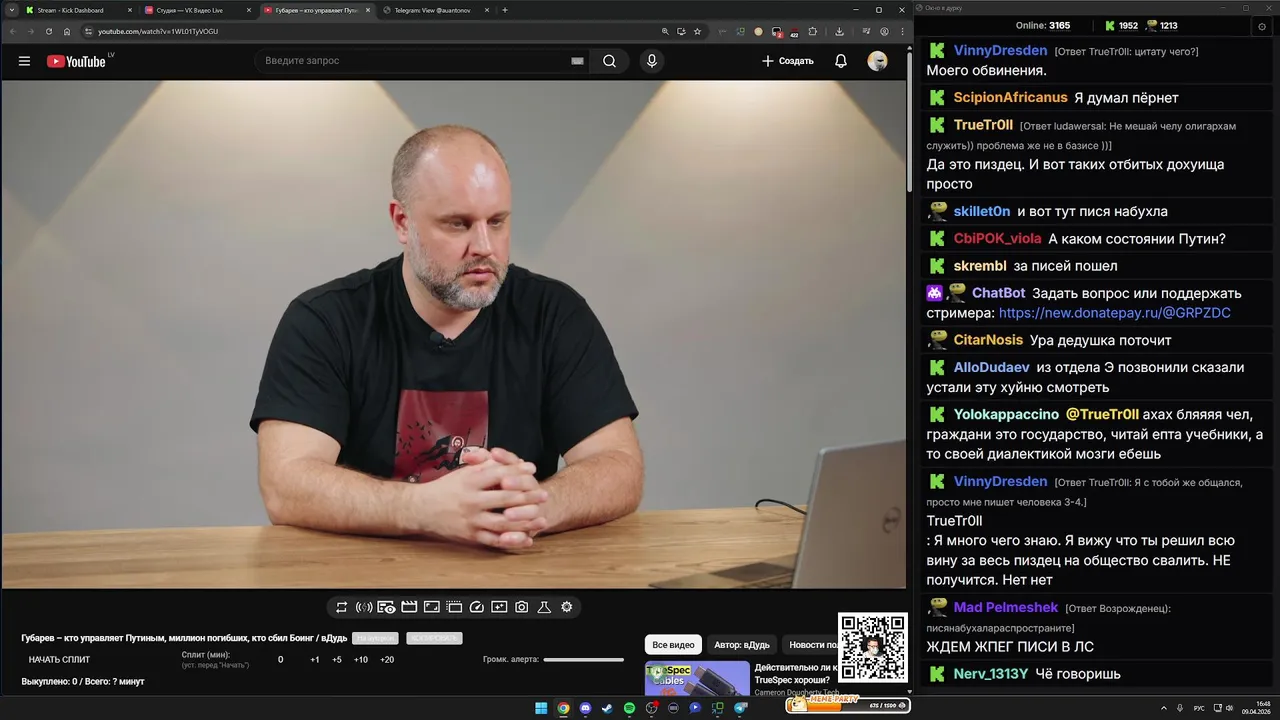Click the НАЧАТЬ СПЛИТ button
This screenshot has width=1280, height=720.
pos(59,659)
